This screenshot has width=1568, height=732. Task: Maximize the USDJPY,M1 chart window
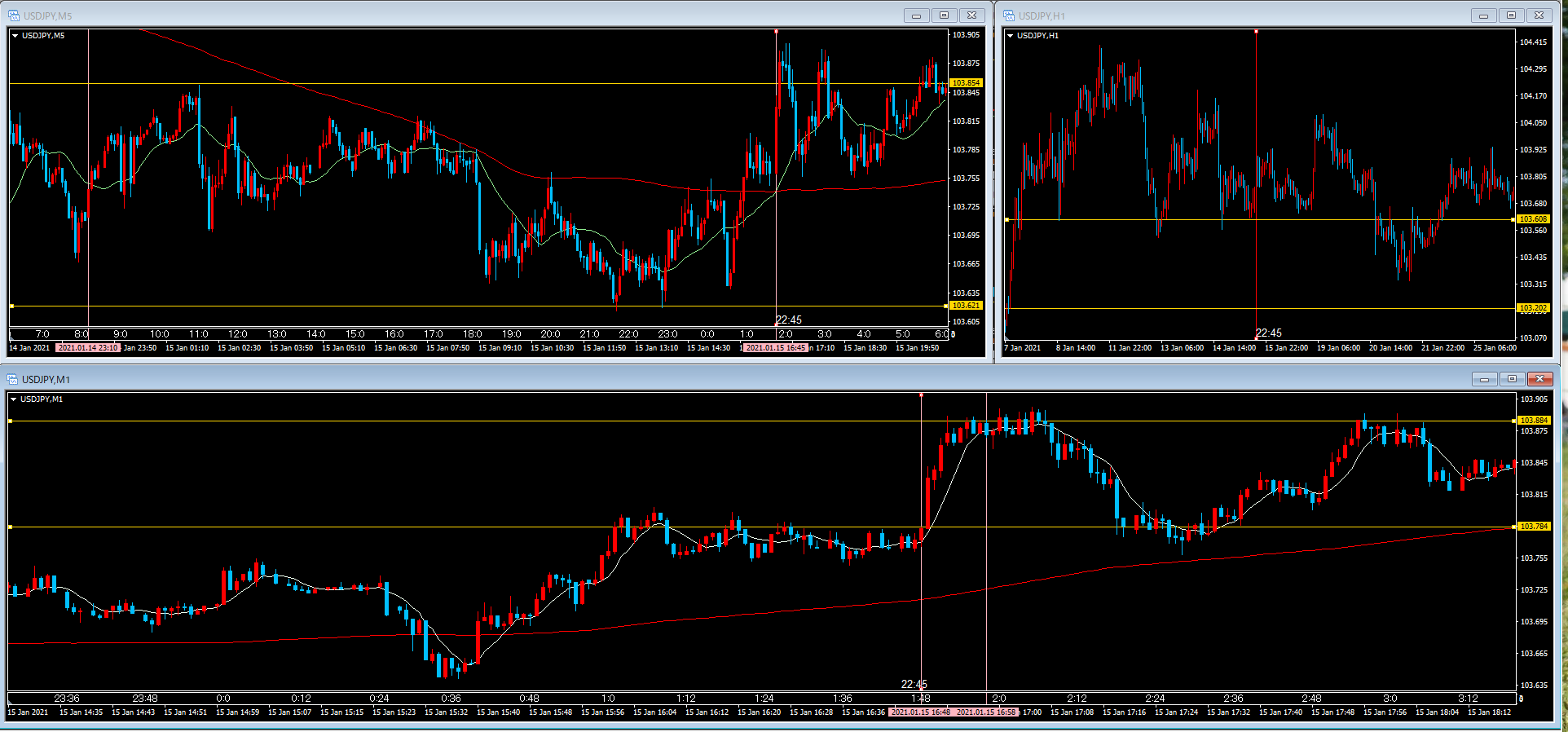(x=1512, y=379)
